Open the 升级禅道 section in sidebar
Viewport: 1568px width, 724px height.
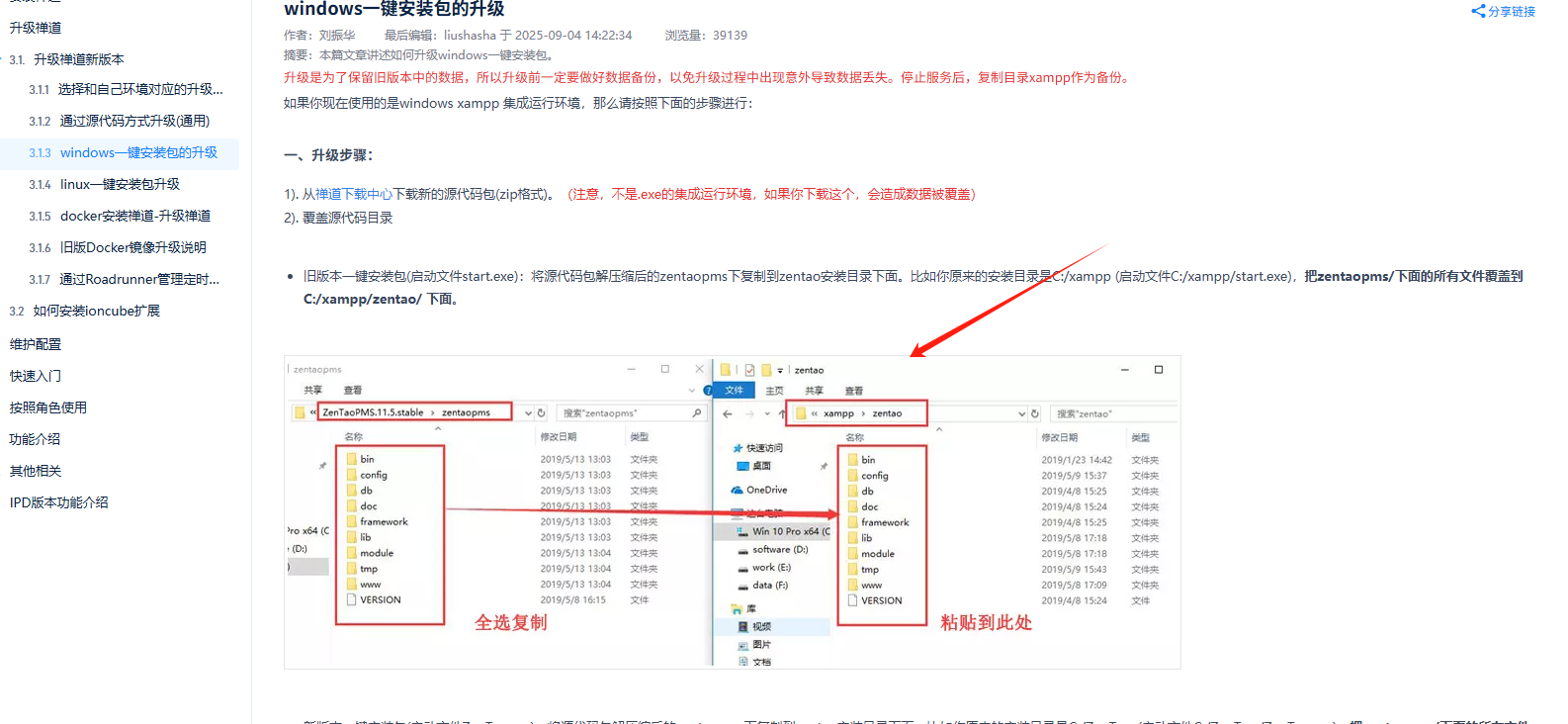[x=36, y=28]
